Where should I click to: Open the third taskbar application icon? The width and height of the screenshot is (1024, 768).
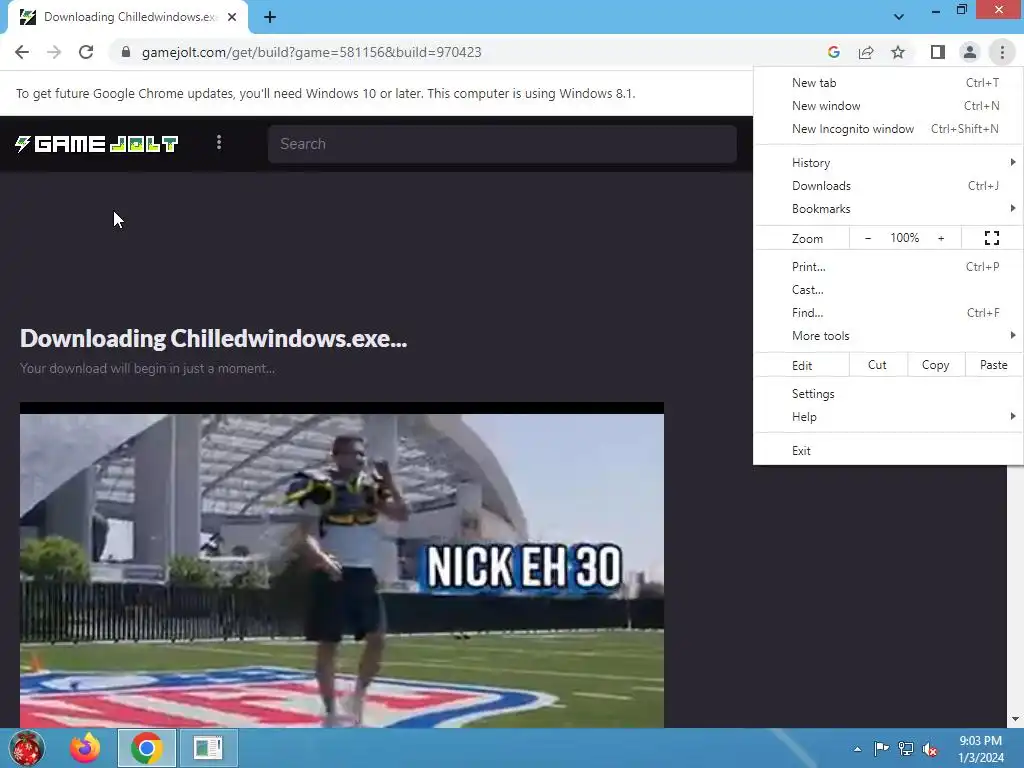pos(208,748)
